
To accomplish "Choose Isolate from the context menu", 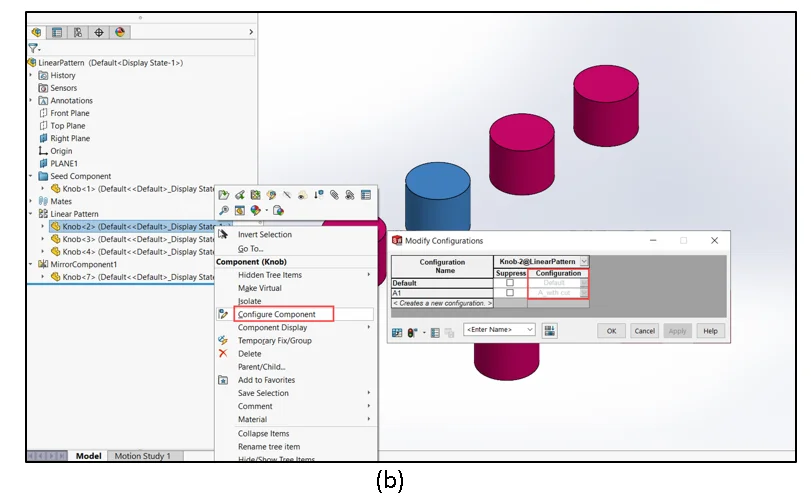I will pos(250,301).
